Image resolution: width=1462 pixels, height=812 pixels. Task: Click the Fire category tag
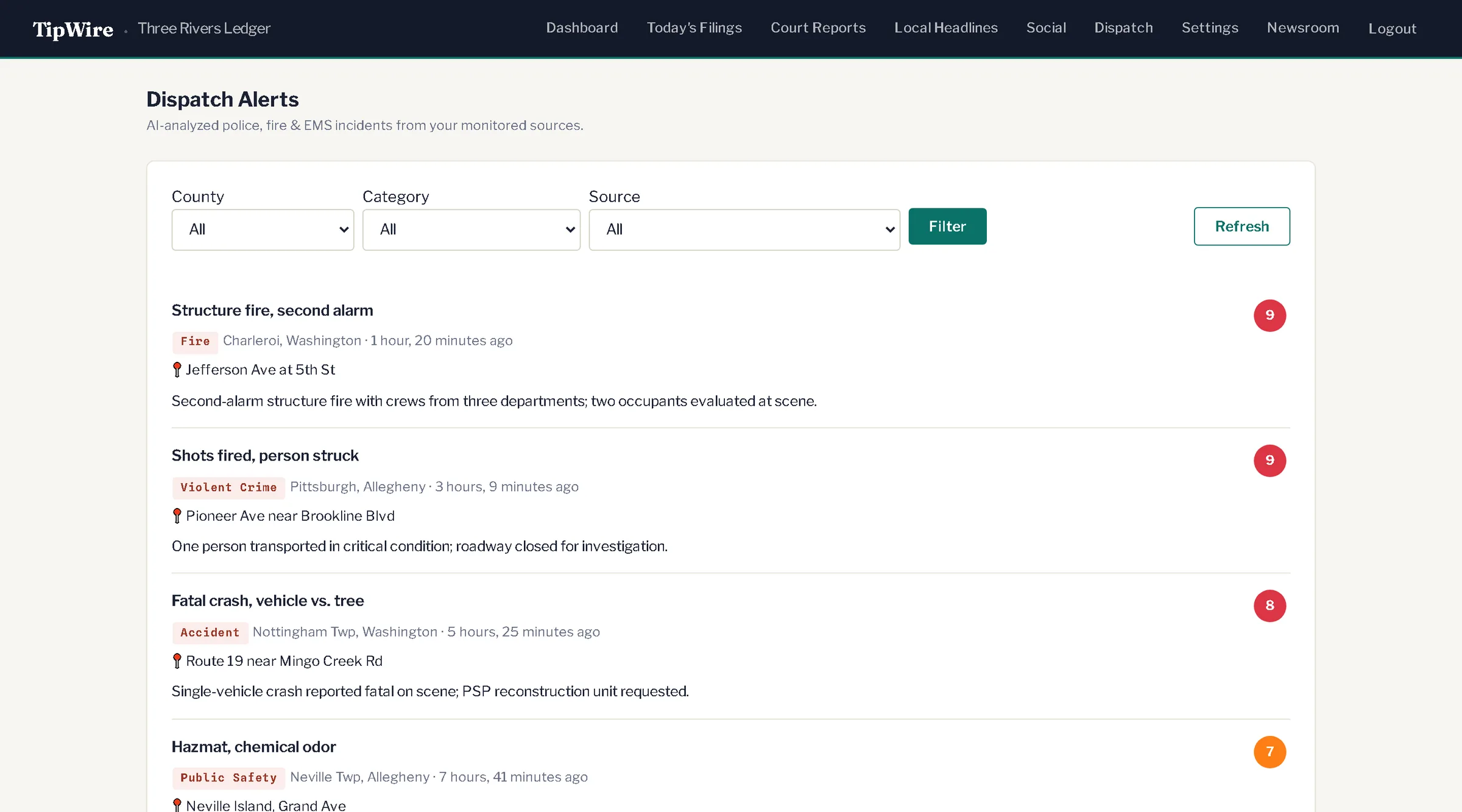coord(195,341)
